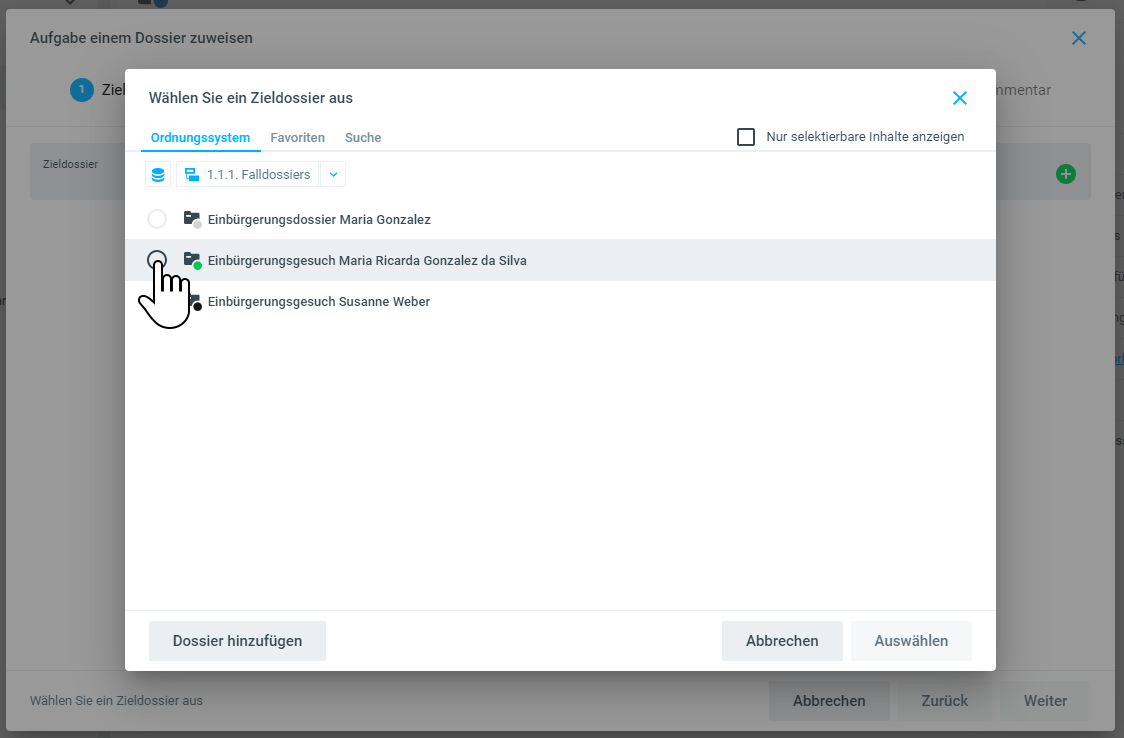This screenshot has height=738, width=1124.
Task: Click the Dossier hinzufügen button
Action: [237, 641]
